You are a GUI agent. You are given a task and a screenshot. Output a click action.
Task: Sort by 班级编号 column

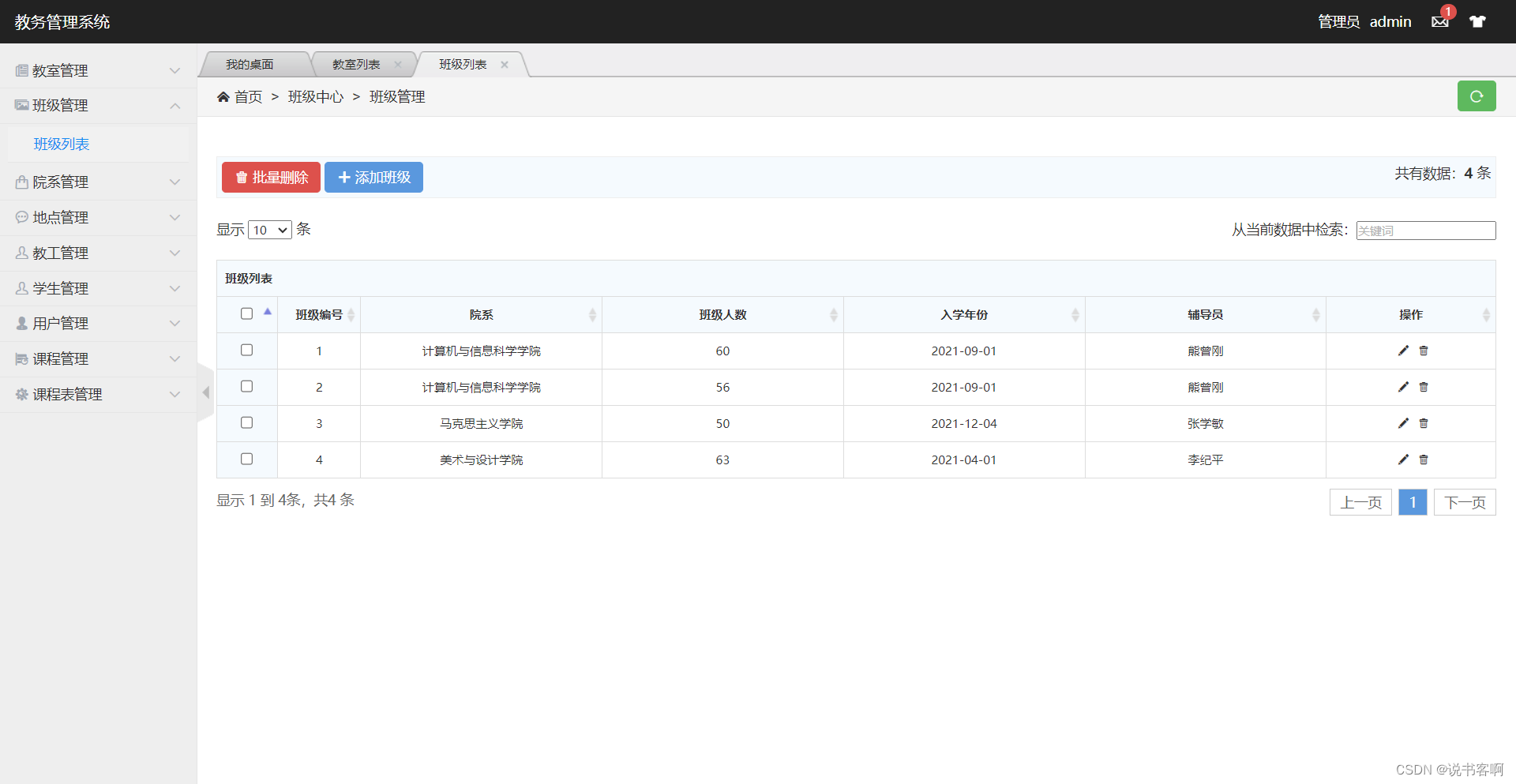[319, 315]
